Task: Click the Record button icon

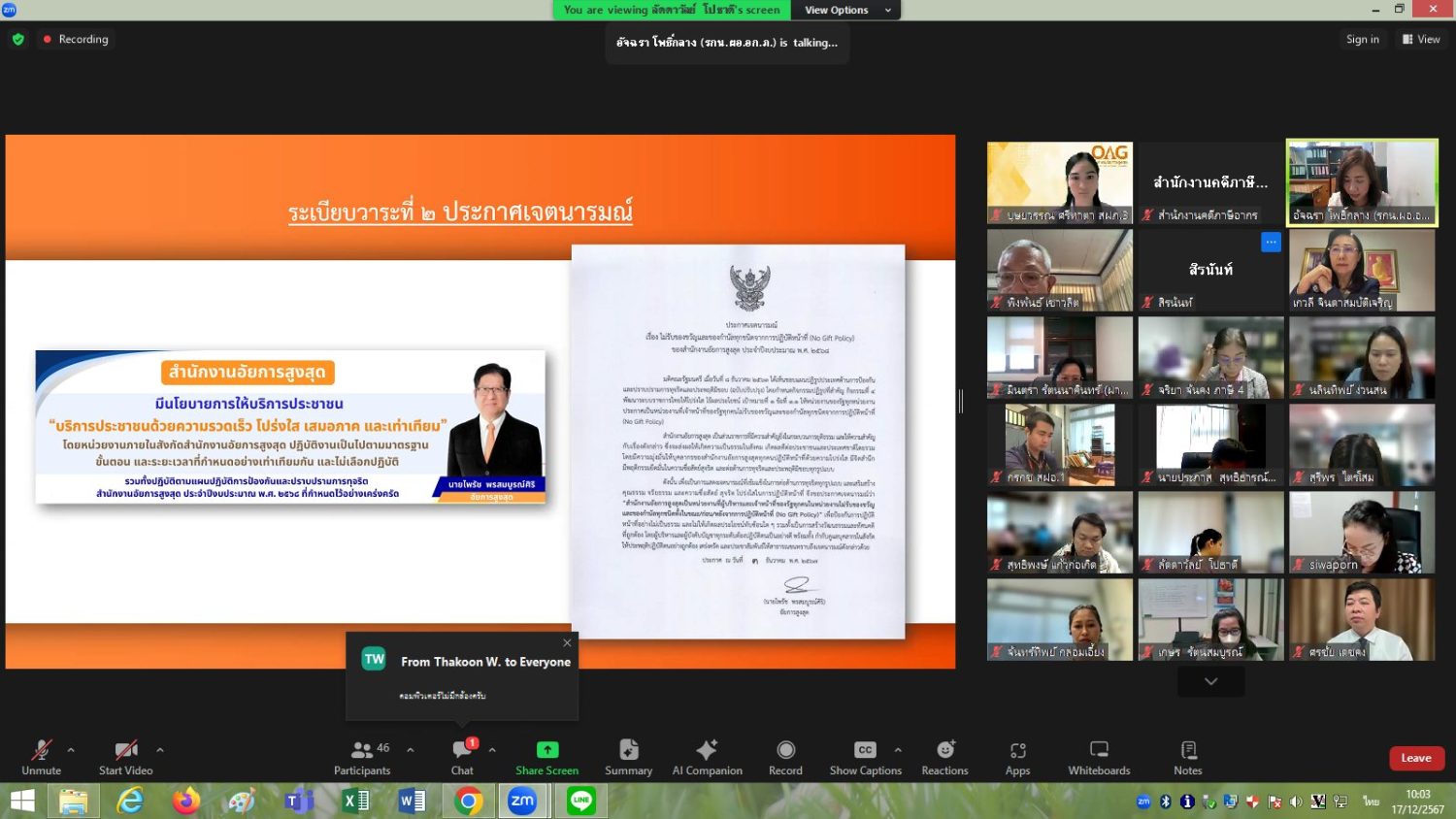Action: pos(785,750)
